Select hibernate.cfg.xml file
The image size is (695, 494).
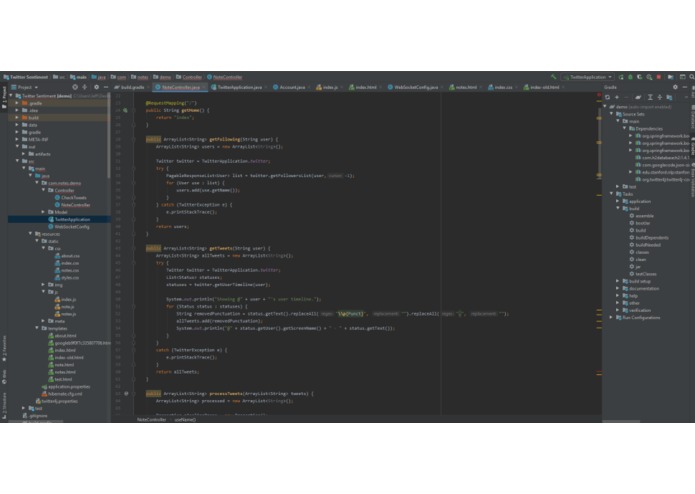pyautogui.click(x=62, y=394)
